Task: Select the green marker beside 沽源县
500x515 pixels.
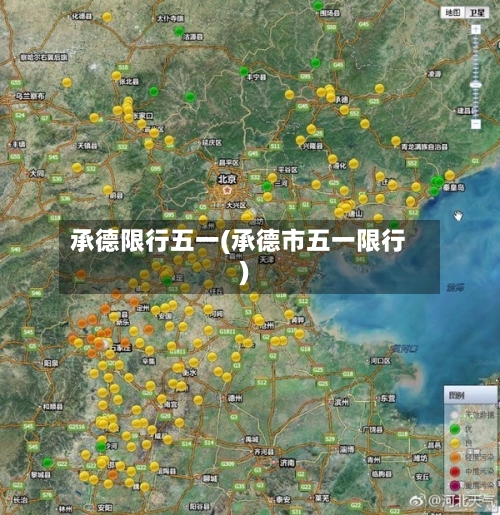Action: (x=179, y=31)
